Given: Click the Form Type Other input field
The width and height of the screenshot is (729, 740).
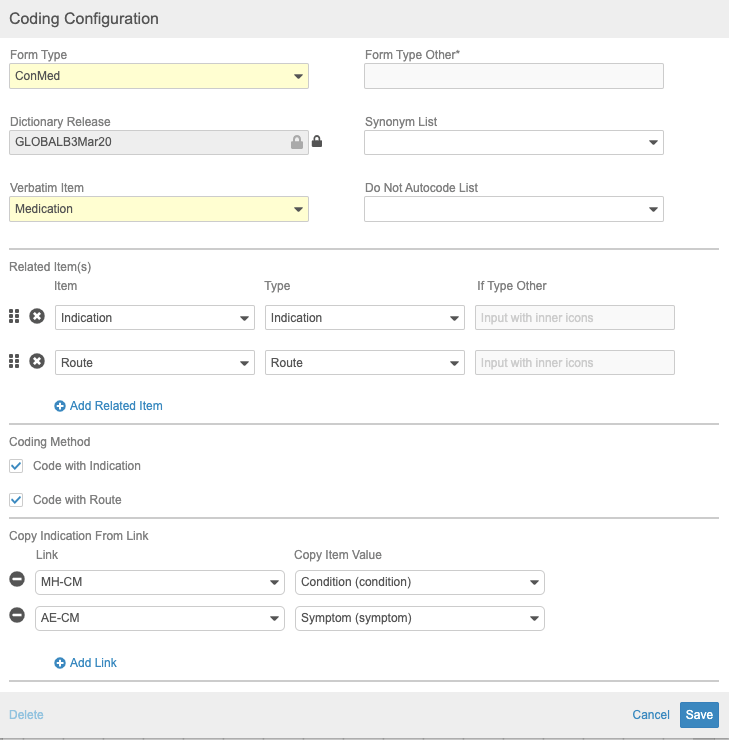Looking at the screenshot, I should 514,76.
